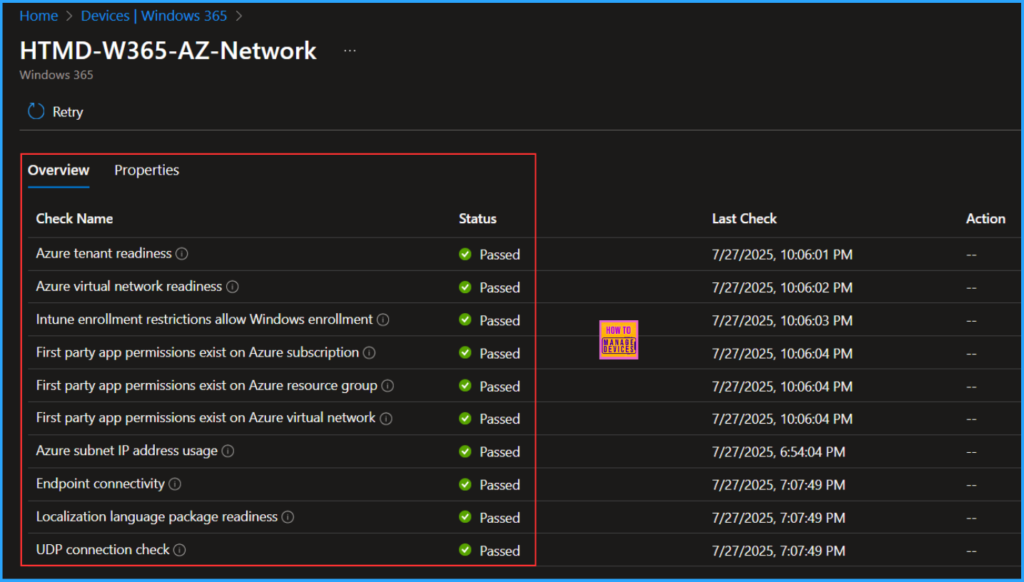1024x582 pixels.
Task: Click the Action column header
Action: [x=985, y=219]
